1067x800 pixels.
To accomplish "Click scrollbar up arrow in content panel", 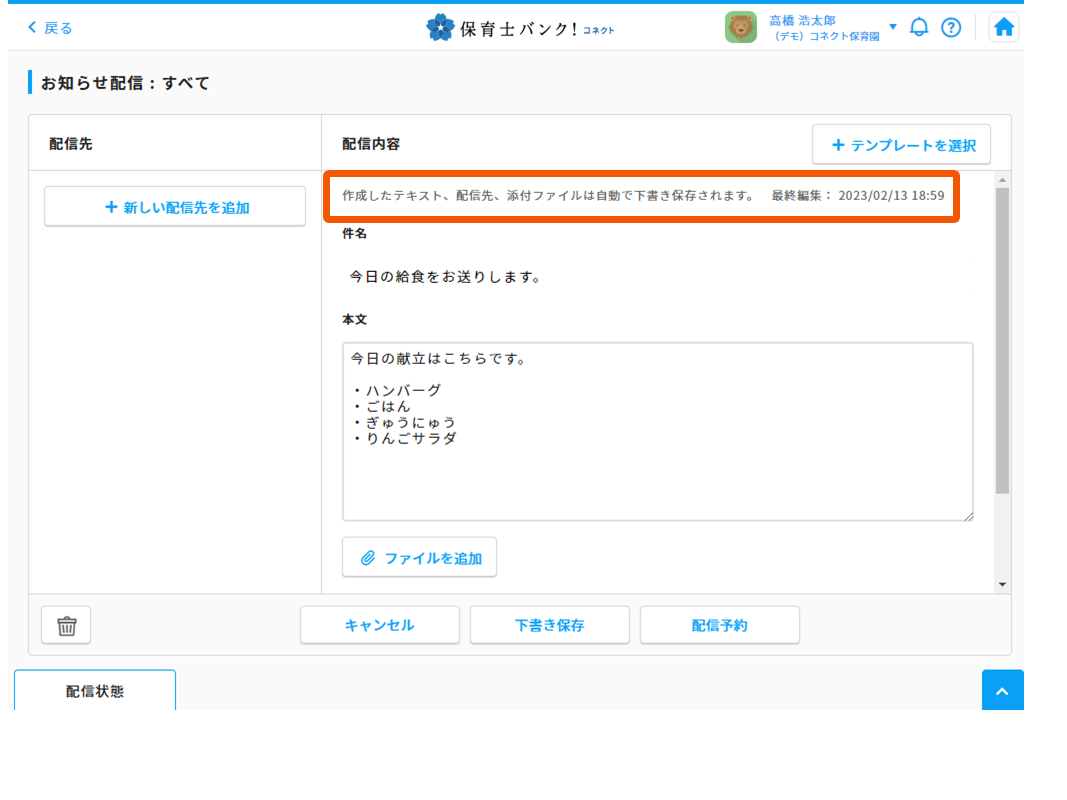I will coord(1002,179).
